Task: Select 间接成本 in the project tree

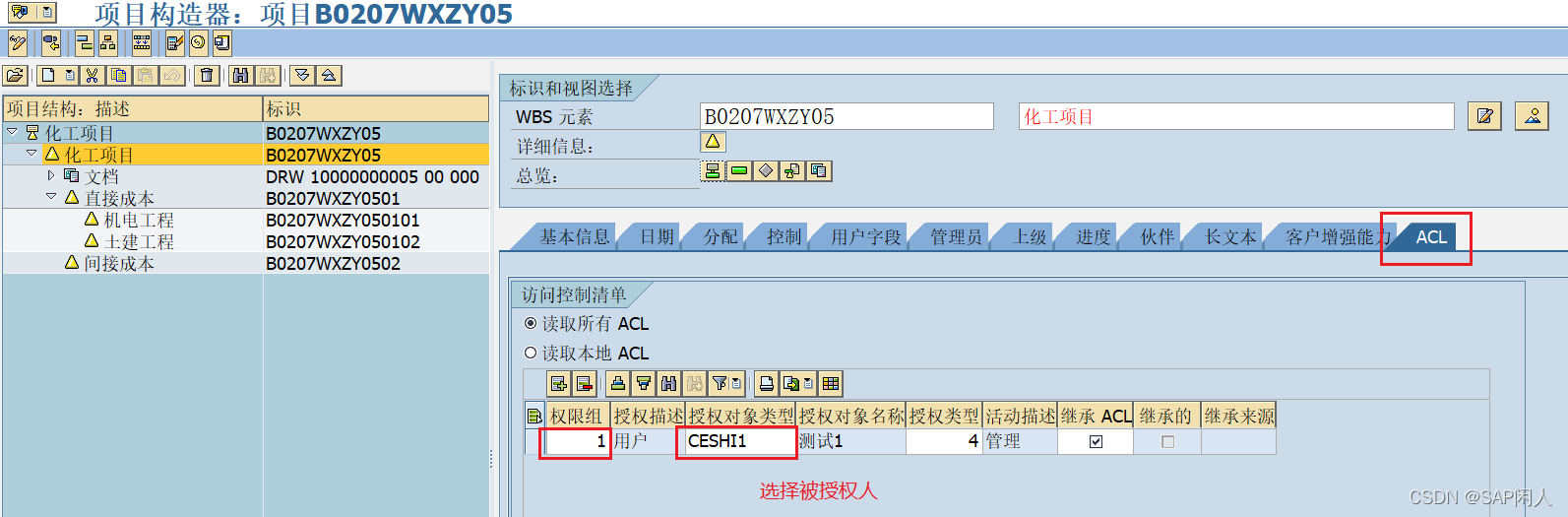Action: point(119,263)
